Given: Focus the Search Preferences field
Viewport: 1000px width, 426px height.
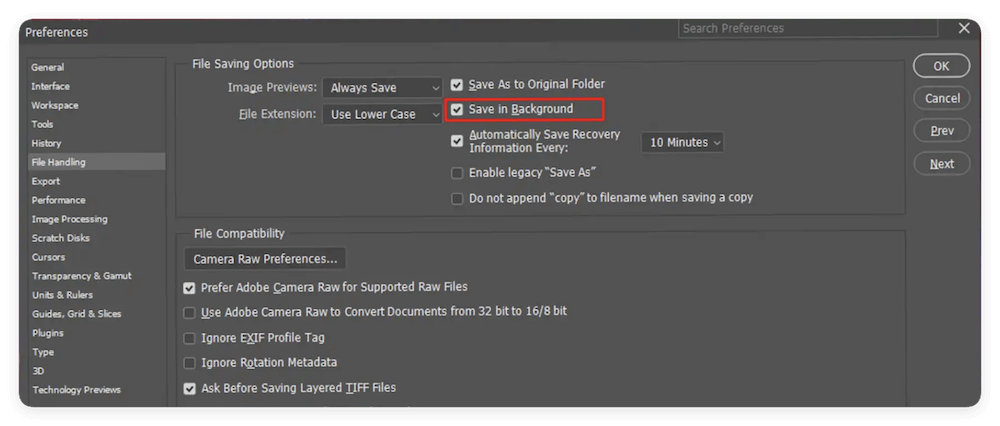Looking at the screenshot, I should coord(808,28).
